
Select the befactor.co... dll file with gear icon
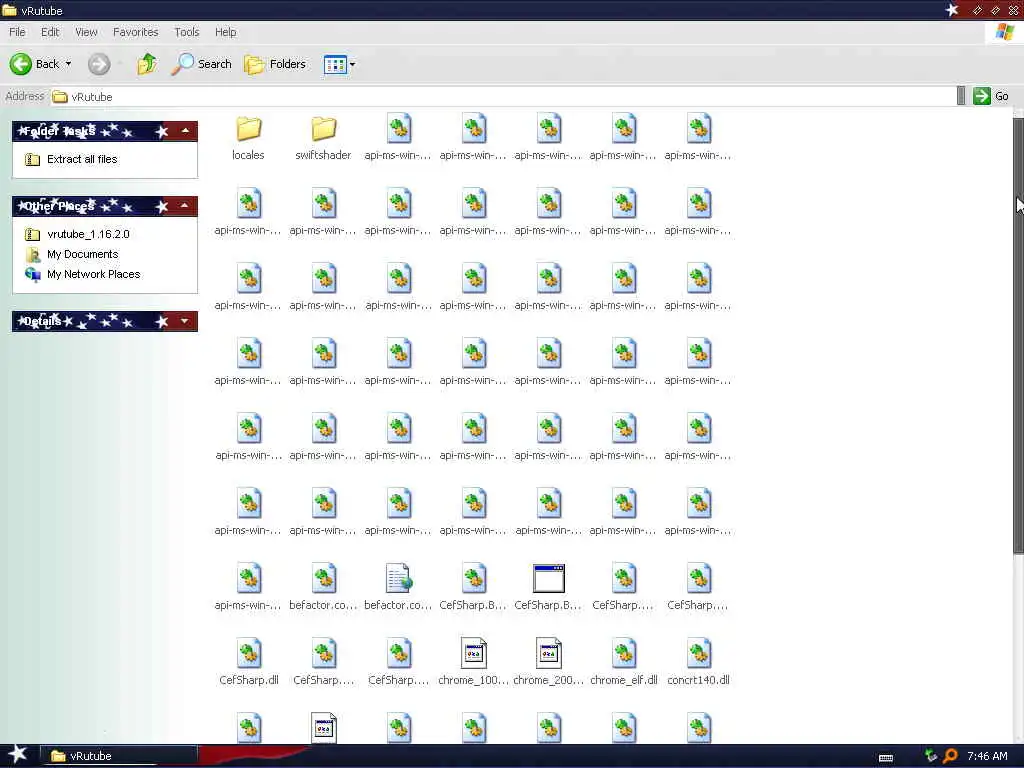click(323, 586)
